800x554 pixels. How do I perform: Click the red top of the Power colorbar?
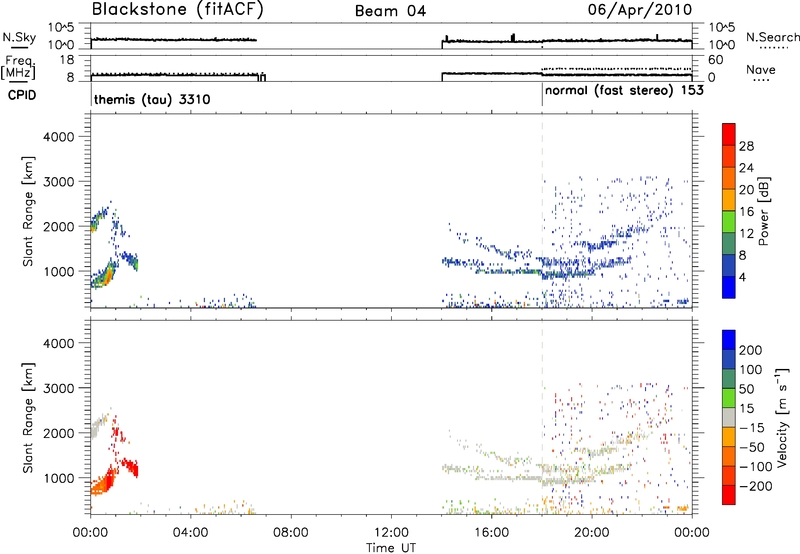click(729, 134)
